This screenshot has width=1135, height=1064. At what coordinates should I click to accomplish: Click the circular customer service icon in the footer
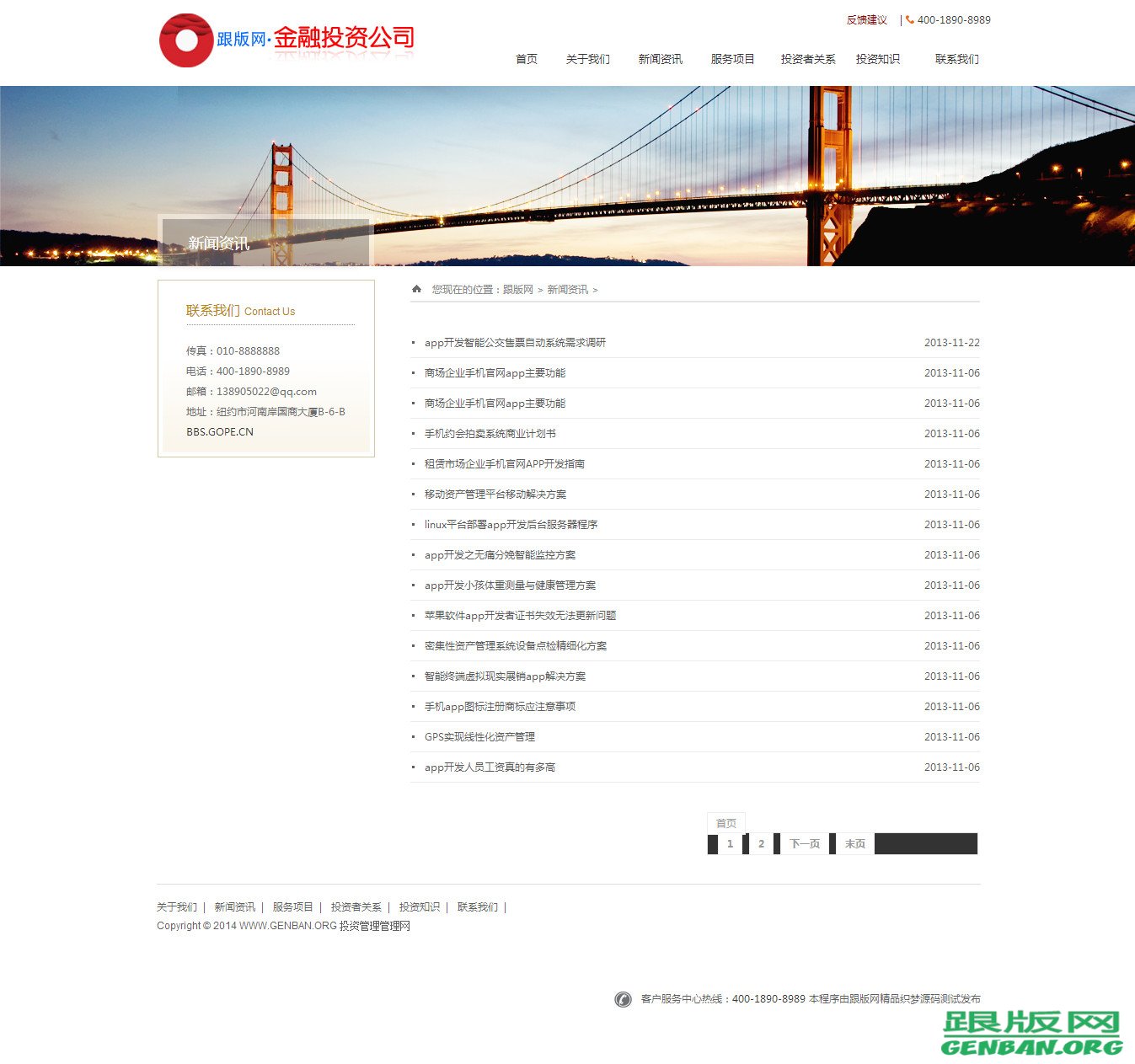[x=623, y=999]
